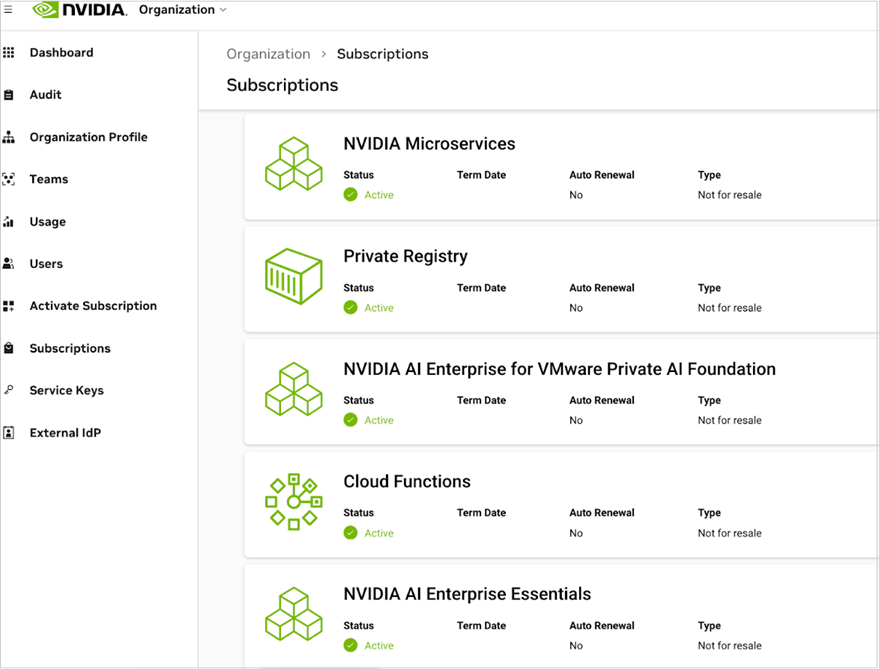The image size is (879, 669).
Task: Open External IdP settings
Action: tap(65, 433)
